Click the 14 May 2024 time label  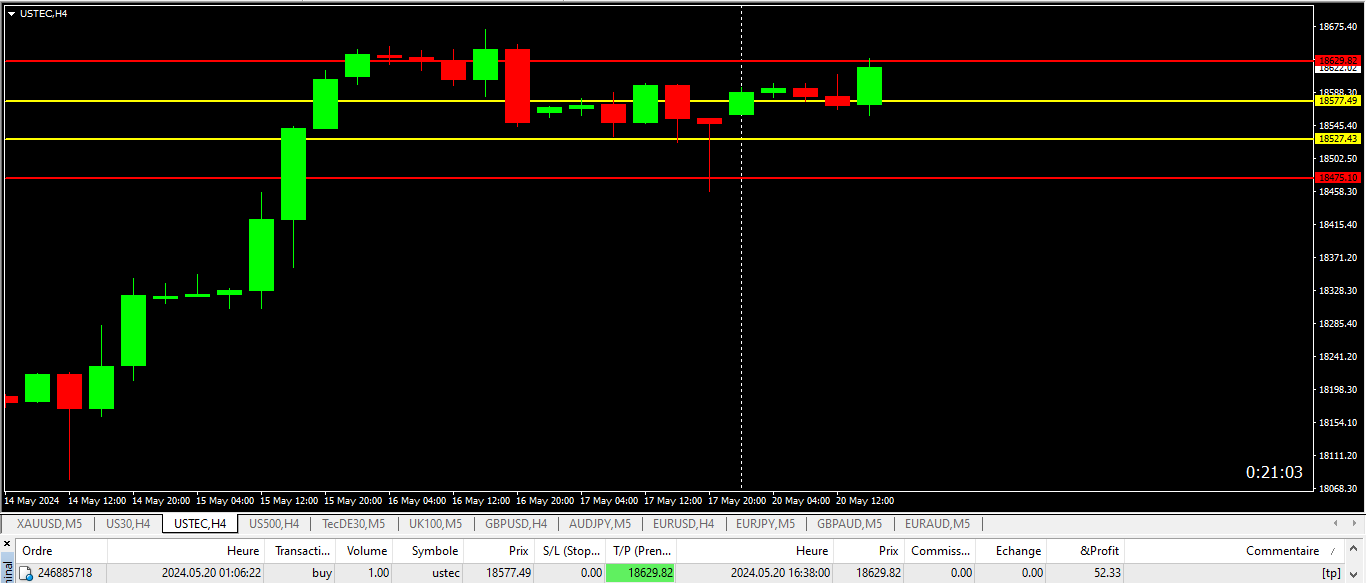tap(32, 500)
